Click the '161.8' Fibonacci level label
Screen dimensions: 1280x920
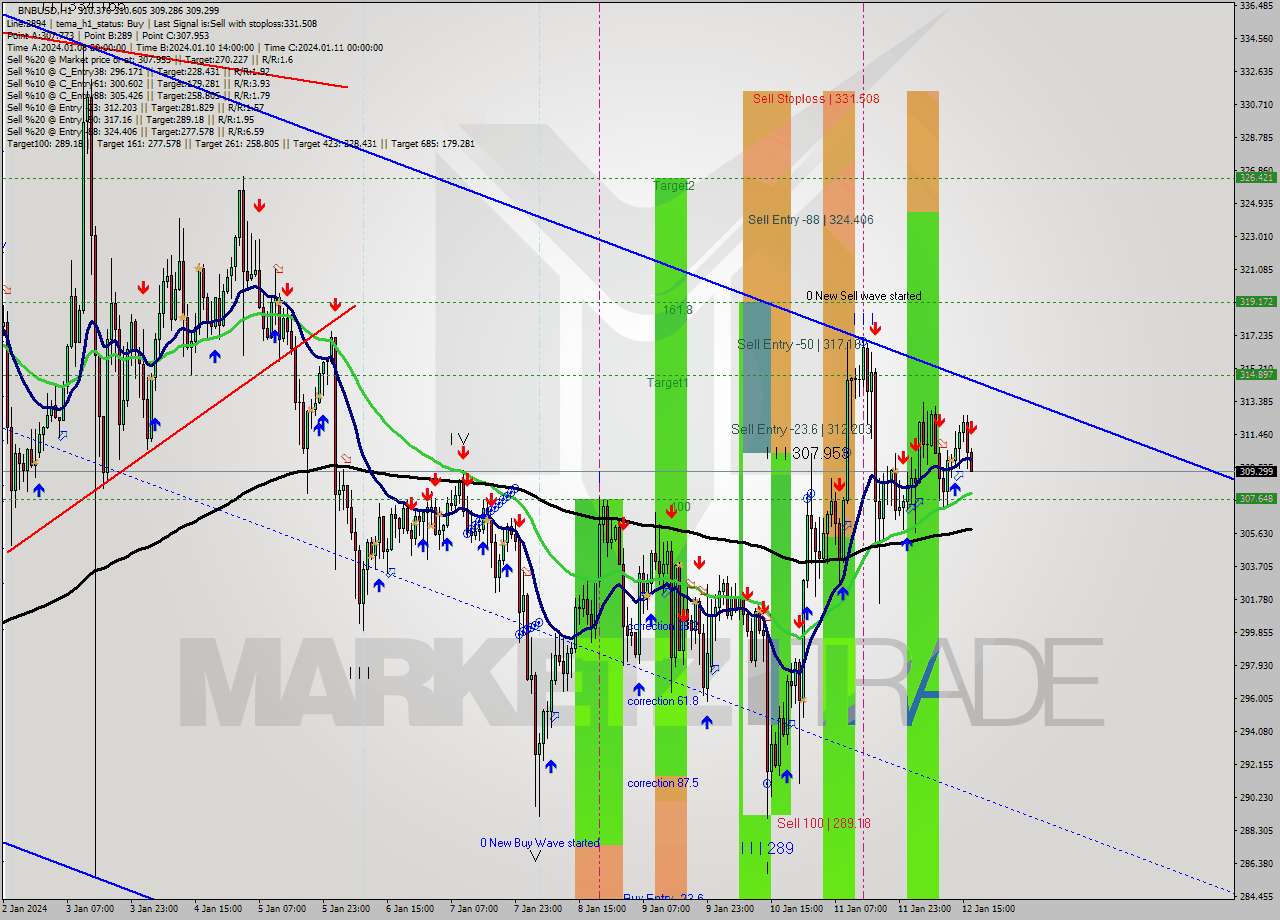(677, 310)
